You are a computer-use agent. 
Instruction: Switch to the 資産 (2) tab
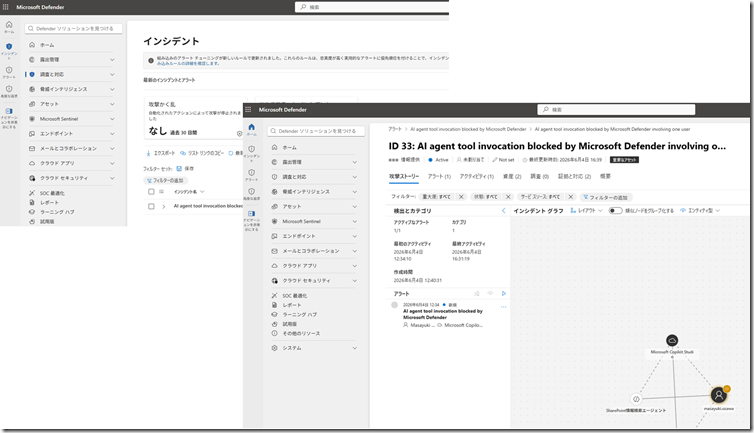click(512, 177)
